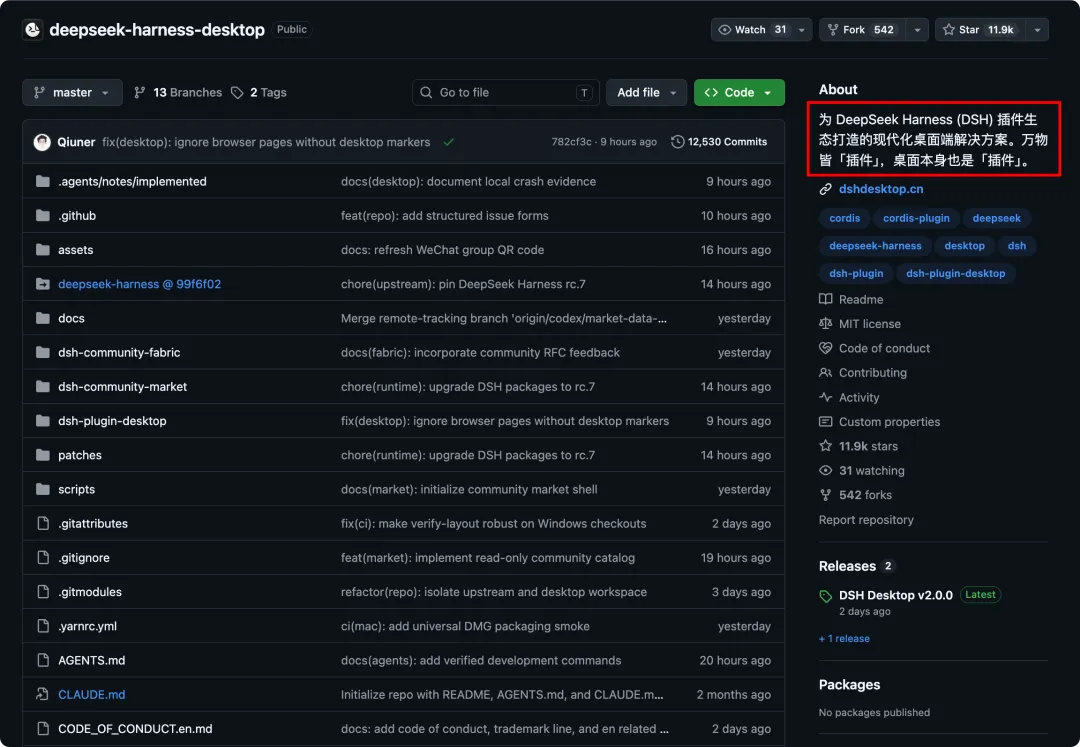Click the repository owner avatar icon
1080x747 pixels.
coord(32,30)
